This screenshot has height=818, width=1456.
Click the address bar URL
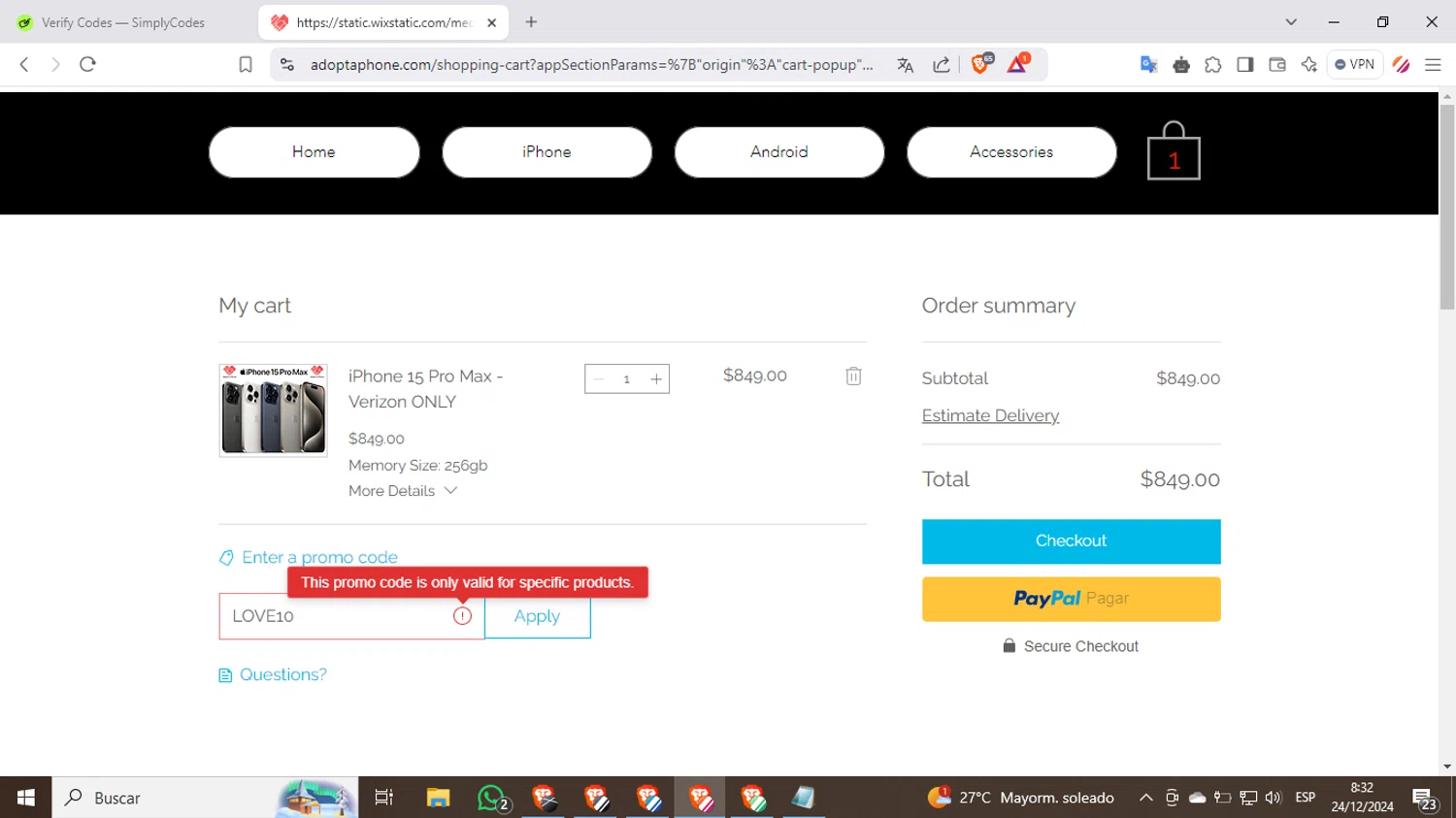click(591, 64)
